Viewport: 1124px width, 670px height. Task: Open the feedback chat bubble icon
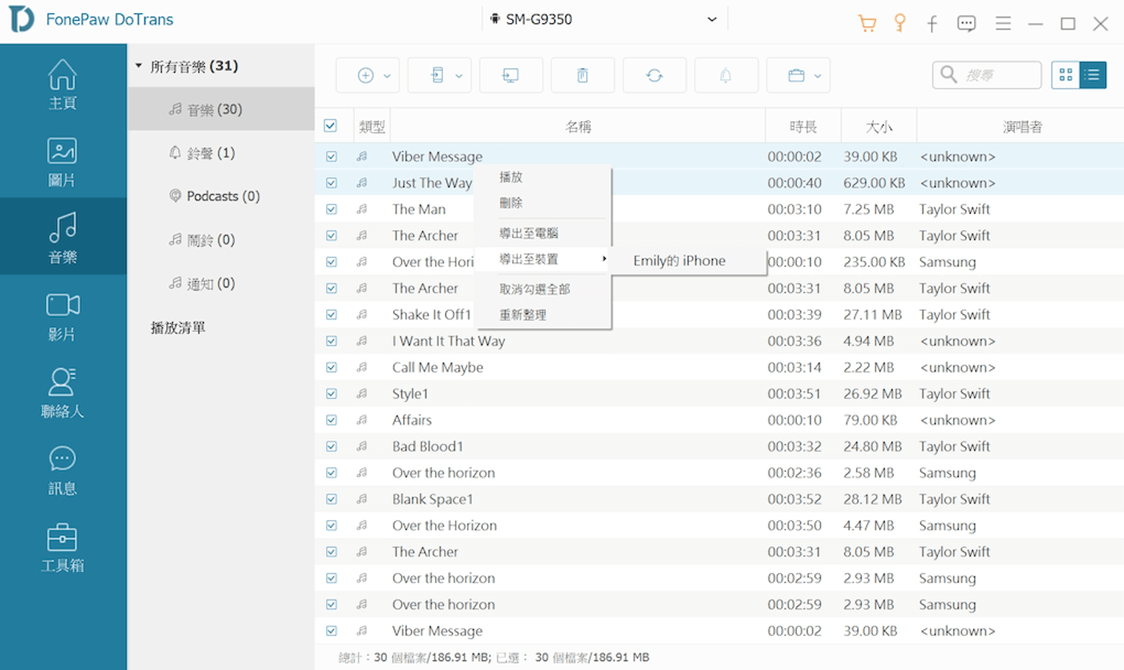966,24
